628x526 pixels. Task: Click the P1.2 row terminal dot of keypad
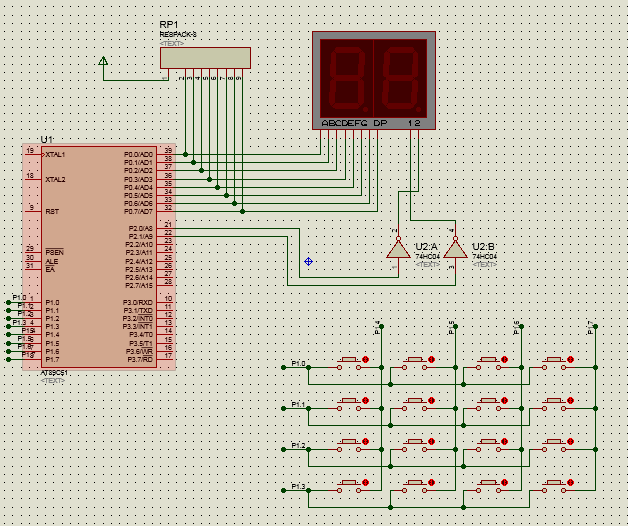click(x=284, y=449)
